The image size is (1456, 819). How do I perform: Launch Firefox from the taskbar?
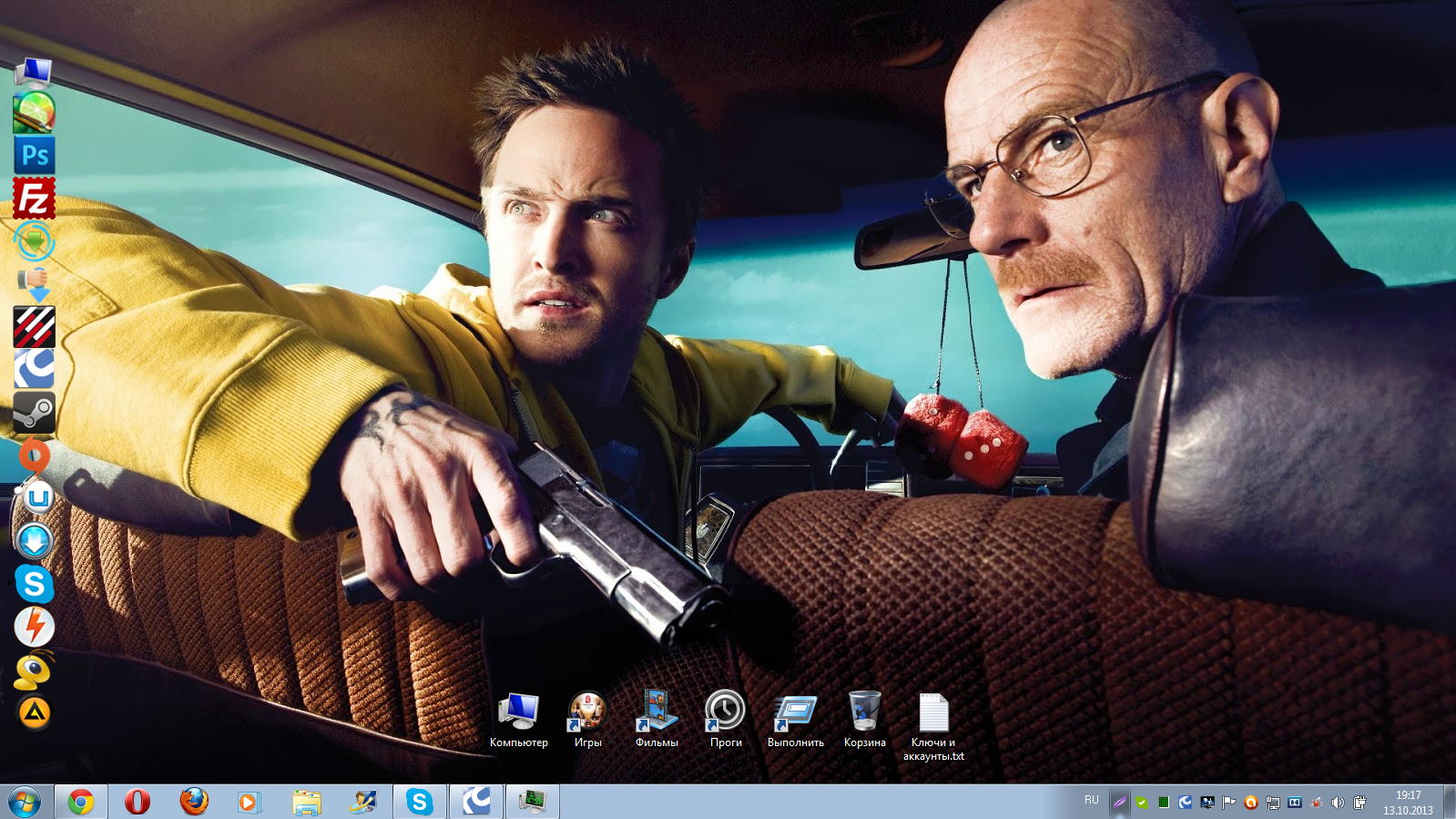click(x=194, y=802)
